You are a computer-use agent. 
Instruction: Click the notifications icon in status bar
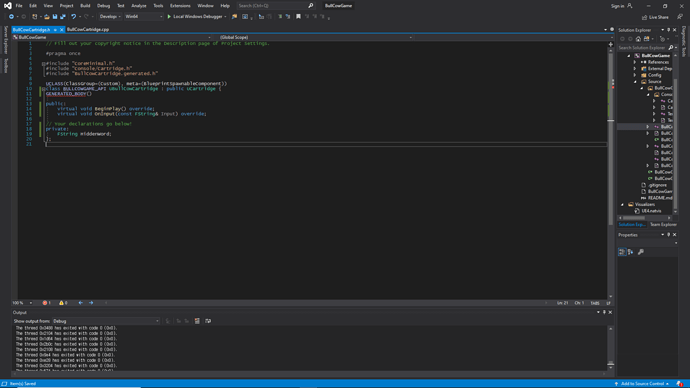(680, 384)
